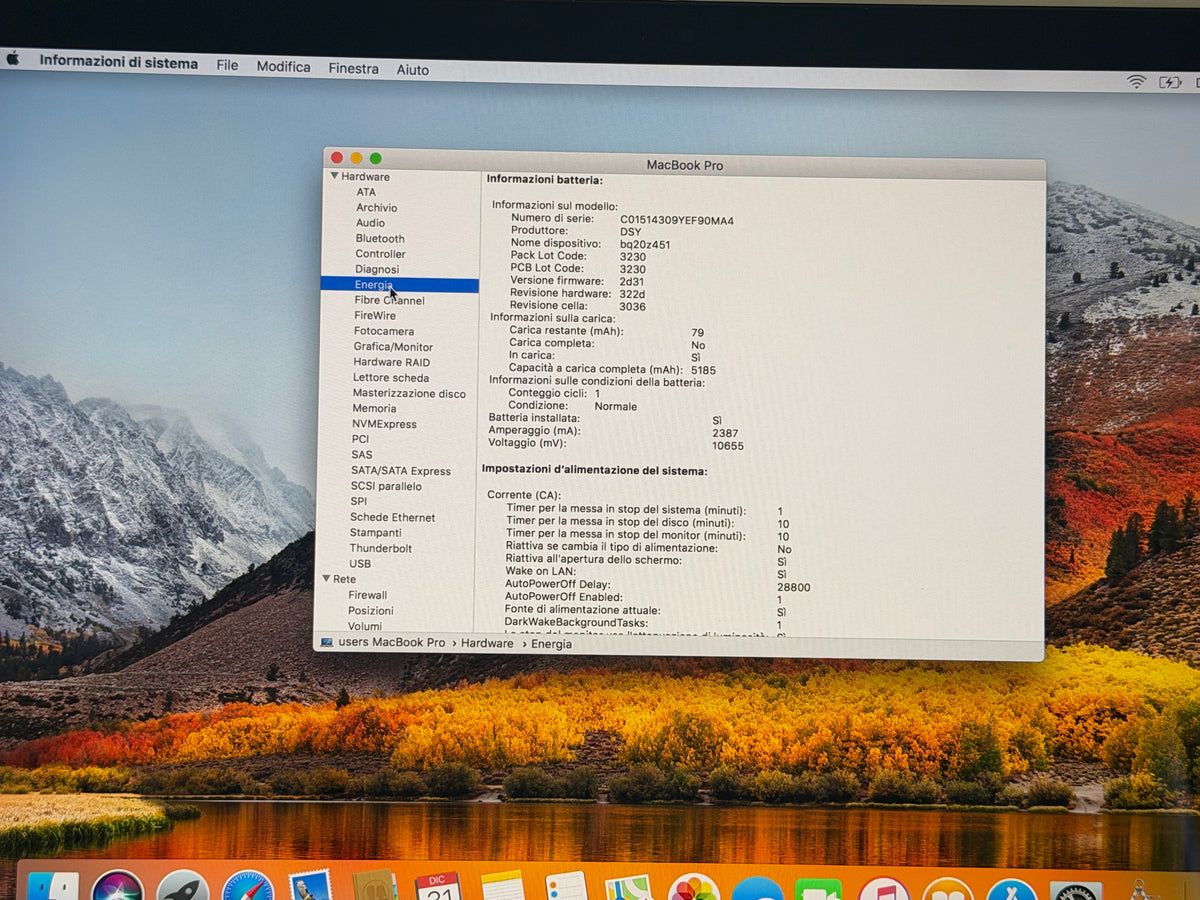This screenshot has height=900, width=1200.
Task: Select Thunderbolt in the sidebar
Action: click(x=381, y=548)
